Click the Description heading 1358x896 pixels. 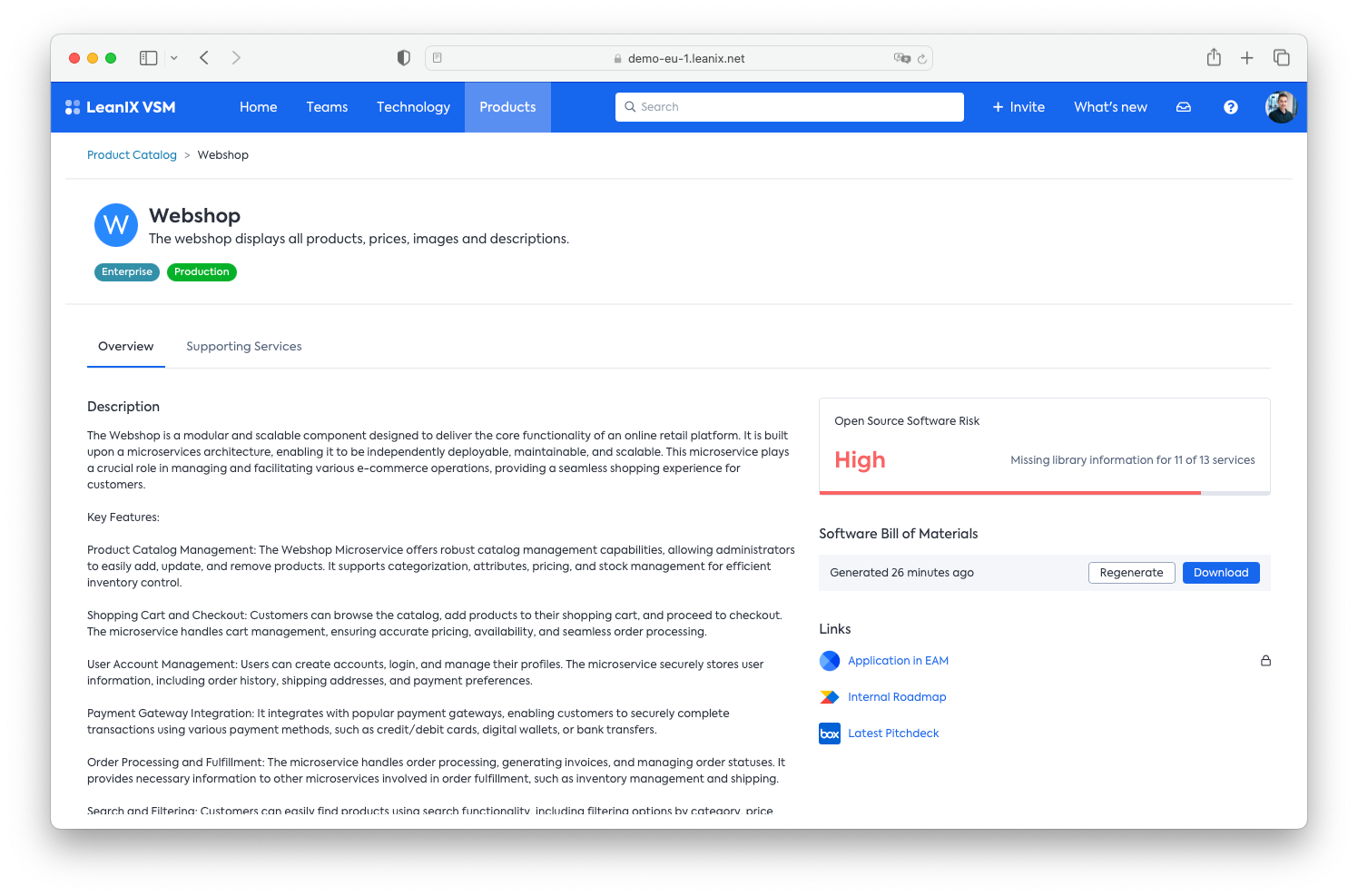click(123, 407)
